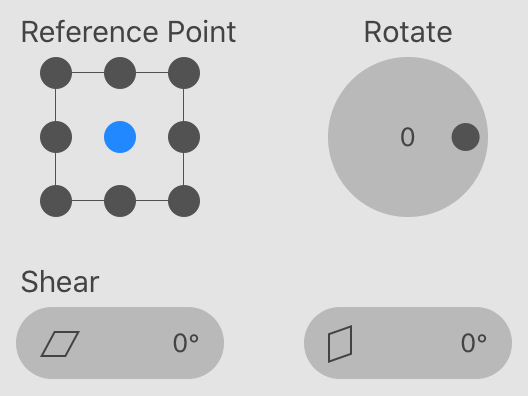Click the blue center reference point

pyautogui.click(x=120, y=137)
